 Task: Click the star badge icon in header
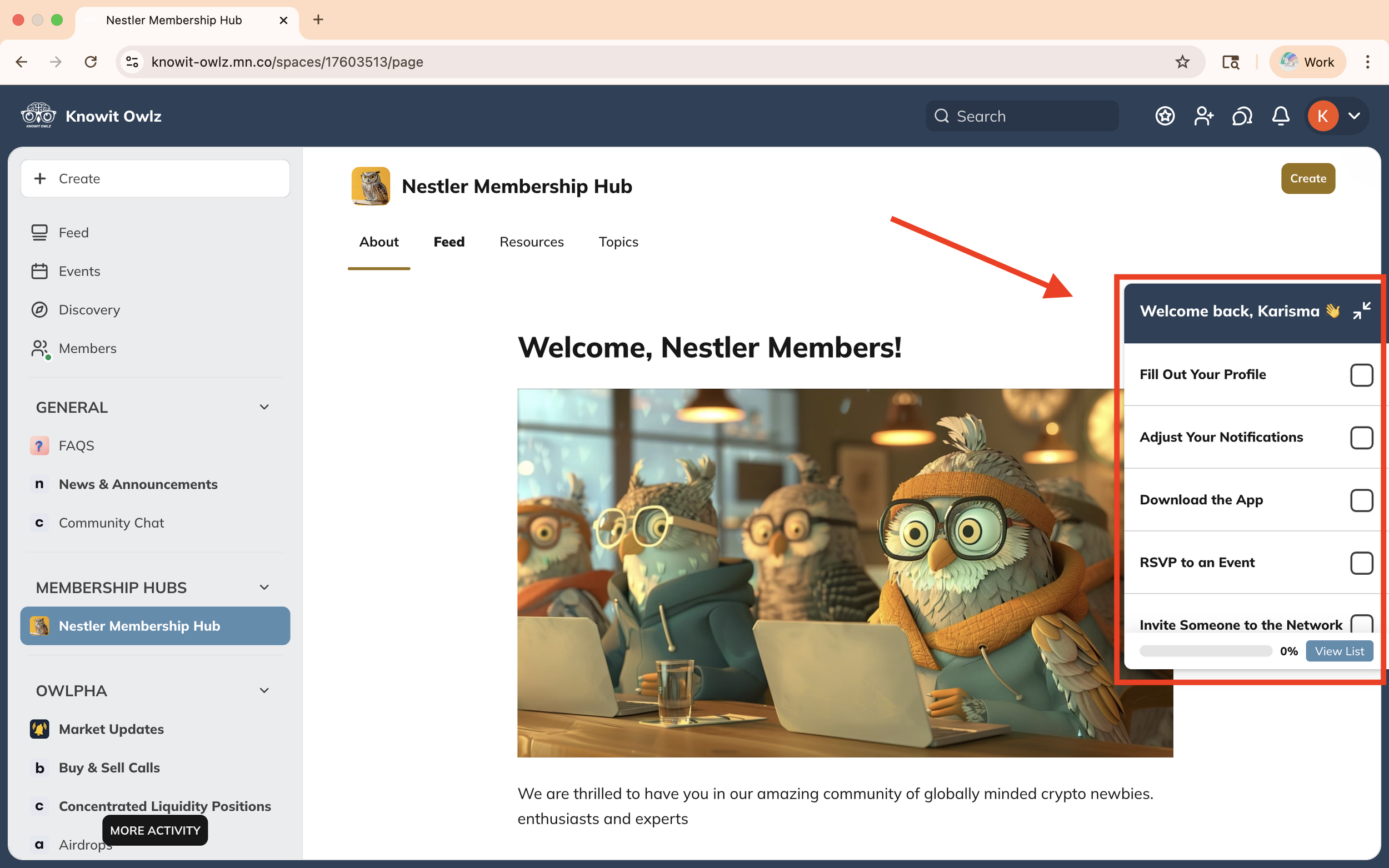coord(1165,116)
